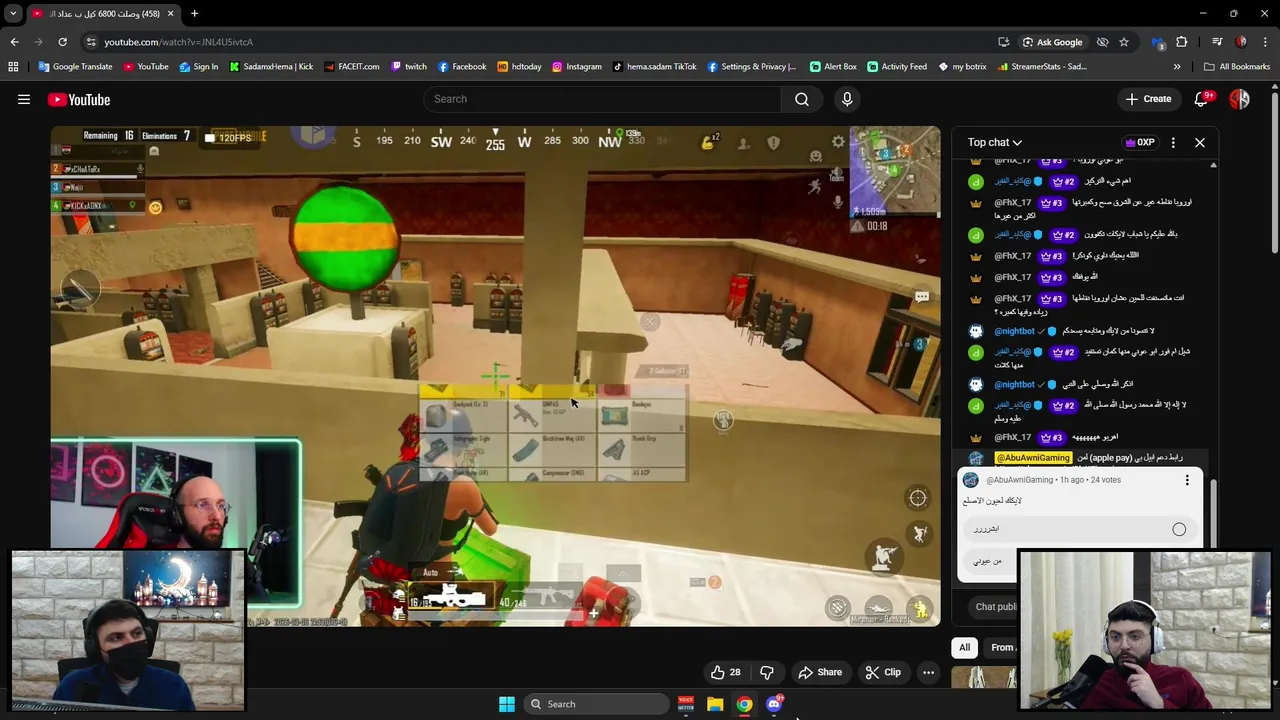Click the browser Back arrow
Image resolution: width=1280 pixels, height=720 pixels.
(x=14, y=42)
